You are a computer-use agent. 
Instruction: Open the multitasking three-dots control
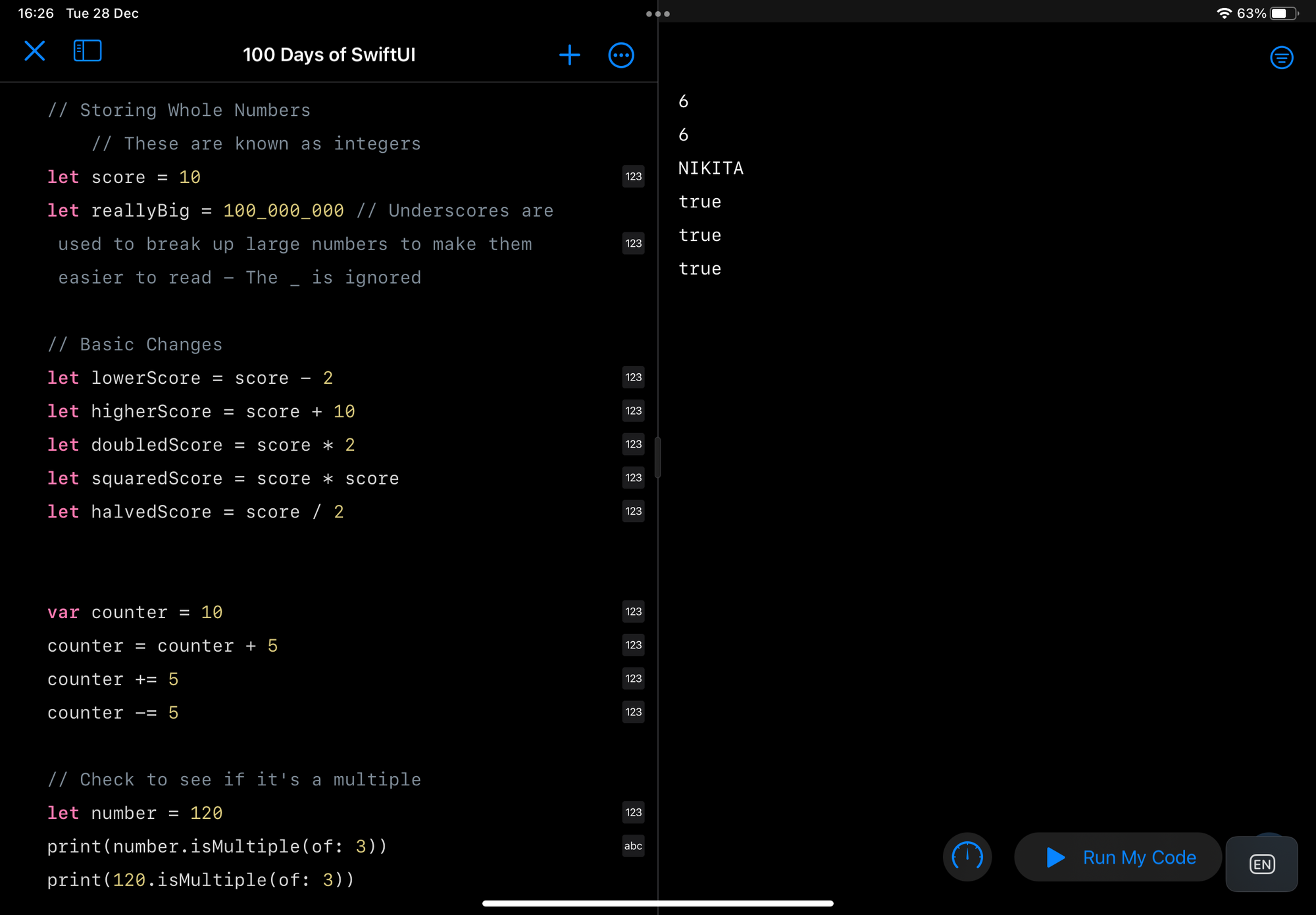[658, 13]
